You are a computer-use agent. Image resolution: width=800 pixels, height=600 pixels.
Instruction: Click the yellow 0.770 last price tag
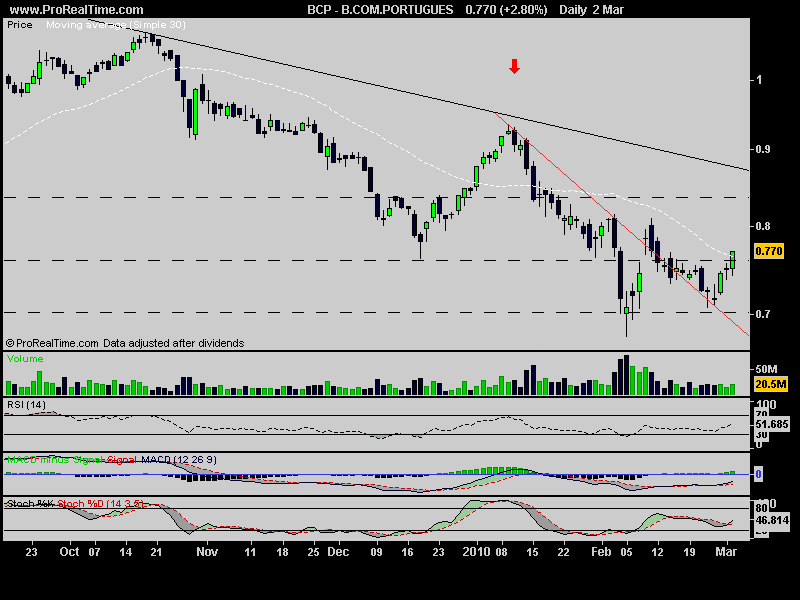[x=768, y=251]
